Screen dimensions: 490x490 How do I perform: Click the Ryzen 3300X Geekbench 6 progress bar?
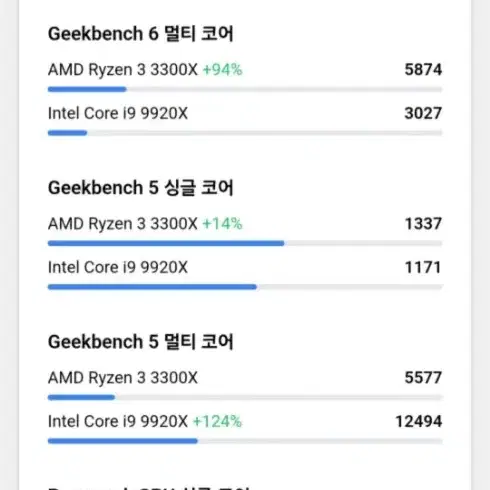(245, 89)
